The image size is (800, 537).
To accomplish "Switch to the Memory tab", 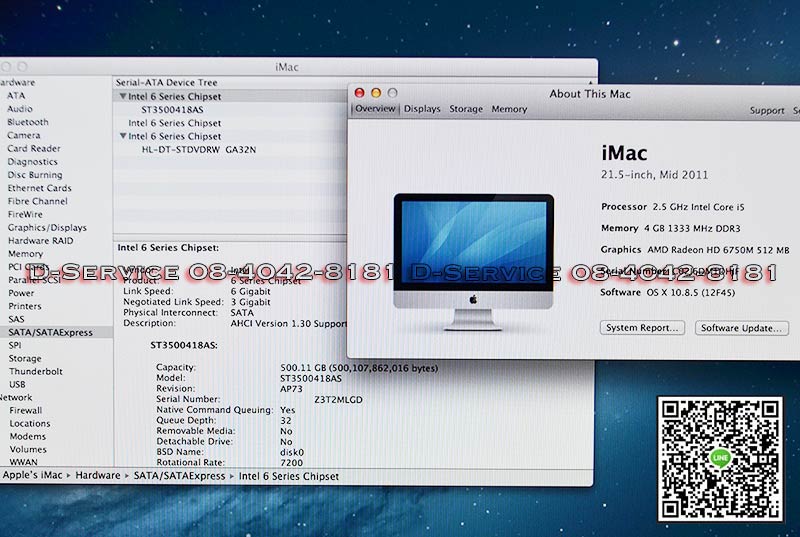I will [x=509, y=109].
